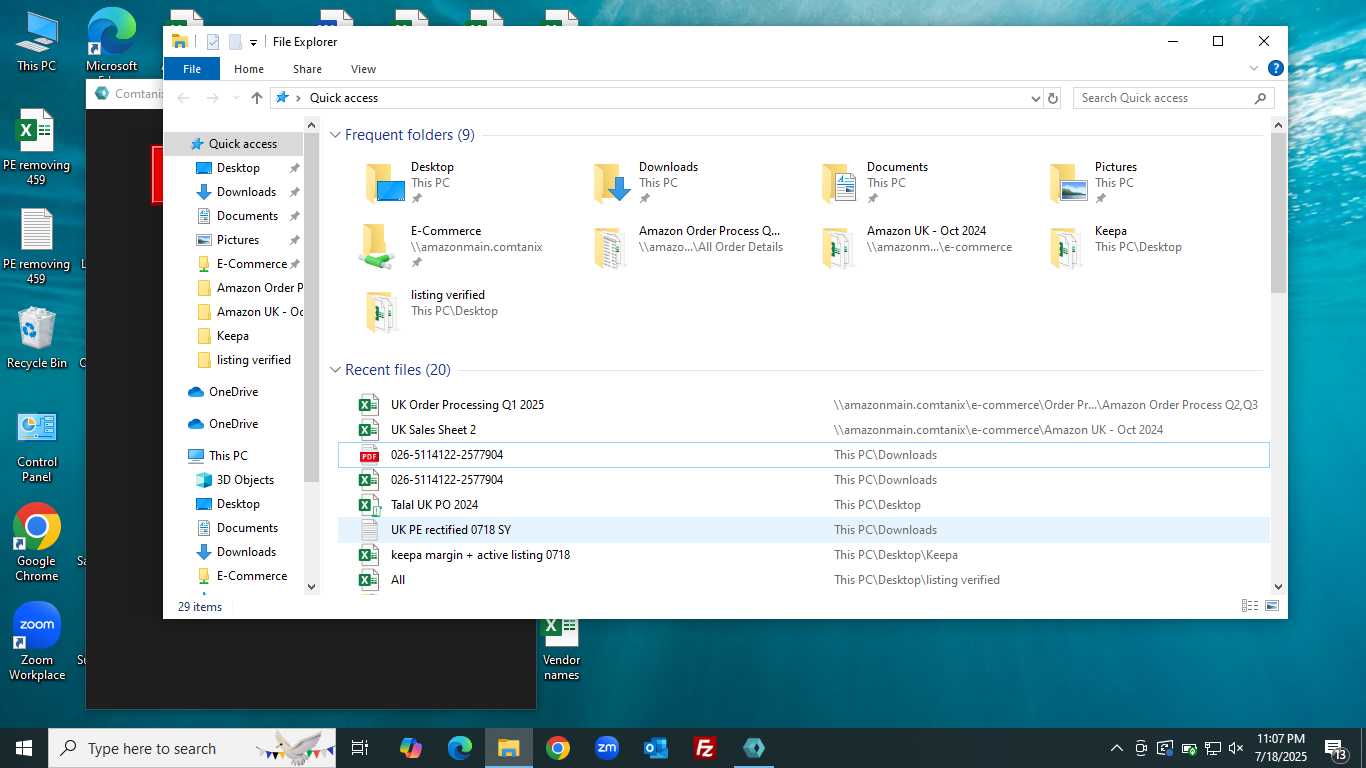This screenshot has height=768, width=1366.
Task: Collapse the Frequent folders group
Action: point(336,135)
